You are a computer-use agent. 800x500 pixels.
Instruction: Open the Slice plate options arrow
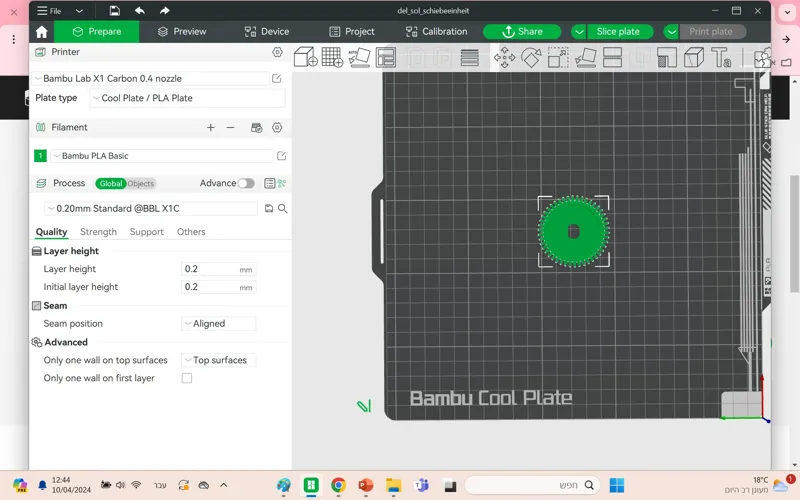pyautogui.click(x=579, y=32)
